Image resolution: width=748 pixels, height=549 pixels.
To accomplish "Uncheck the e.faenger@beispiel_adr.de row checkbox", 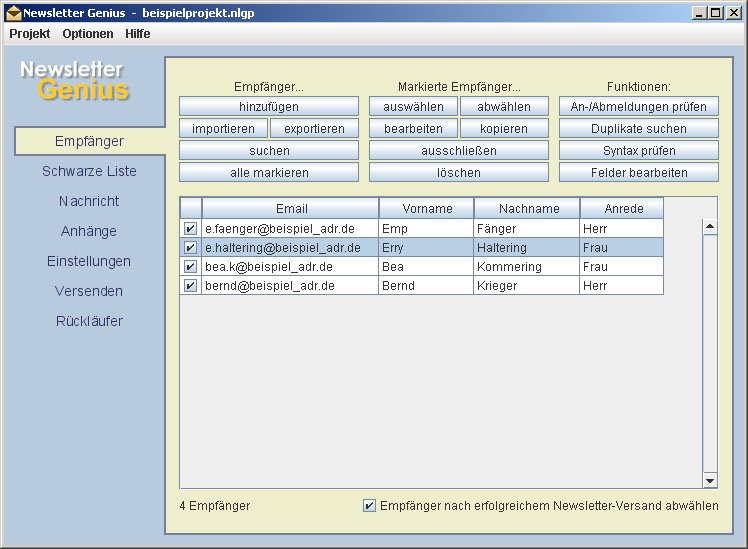I will tap(190, 228).
